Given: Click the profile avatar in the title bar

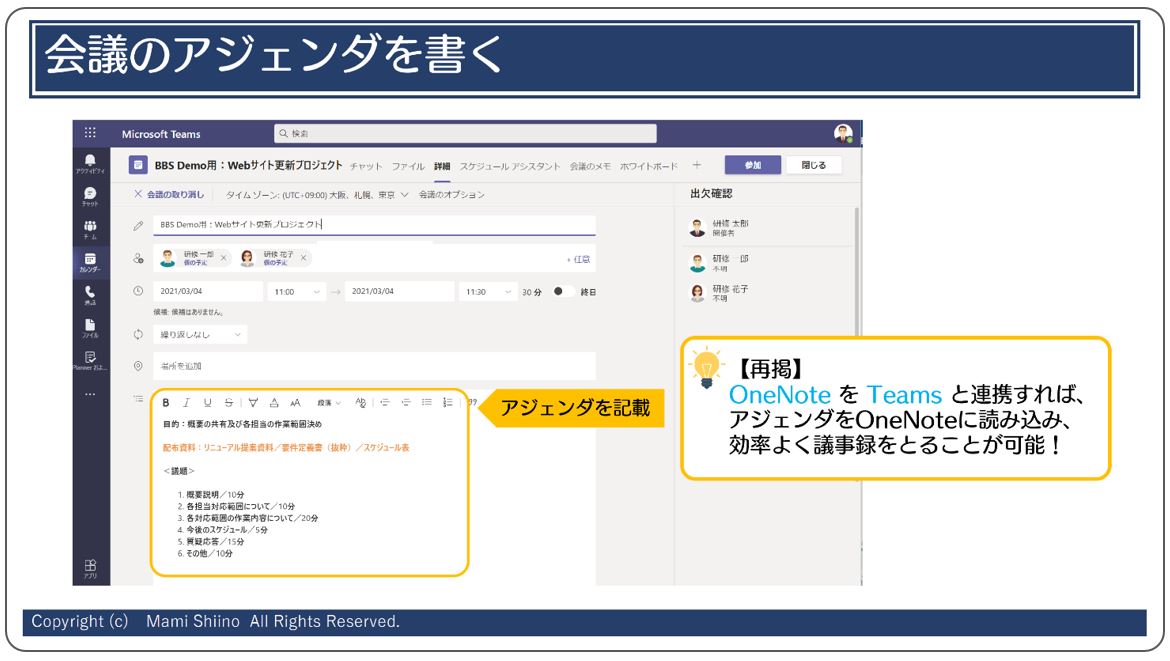Looking at the screenshot, I should pos(843,134).
